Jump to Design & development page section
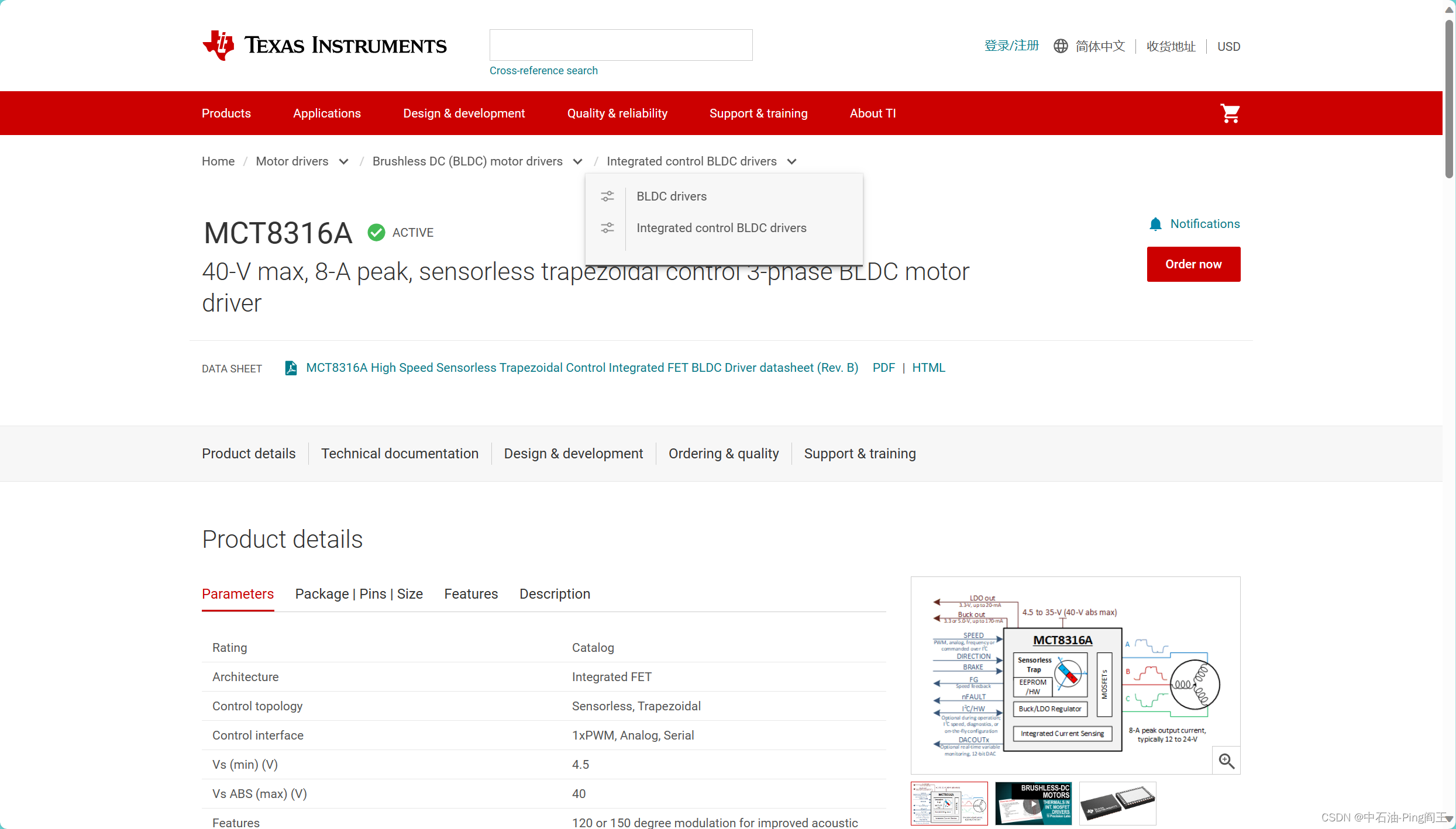The width and height of the screenshot is (1456, 829). tap(573, 454)
